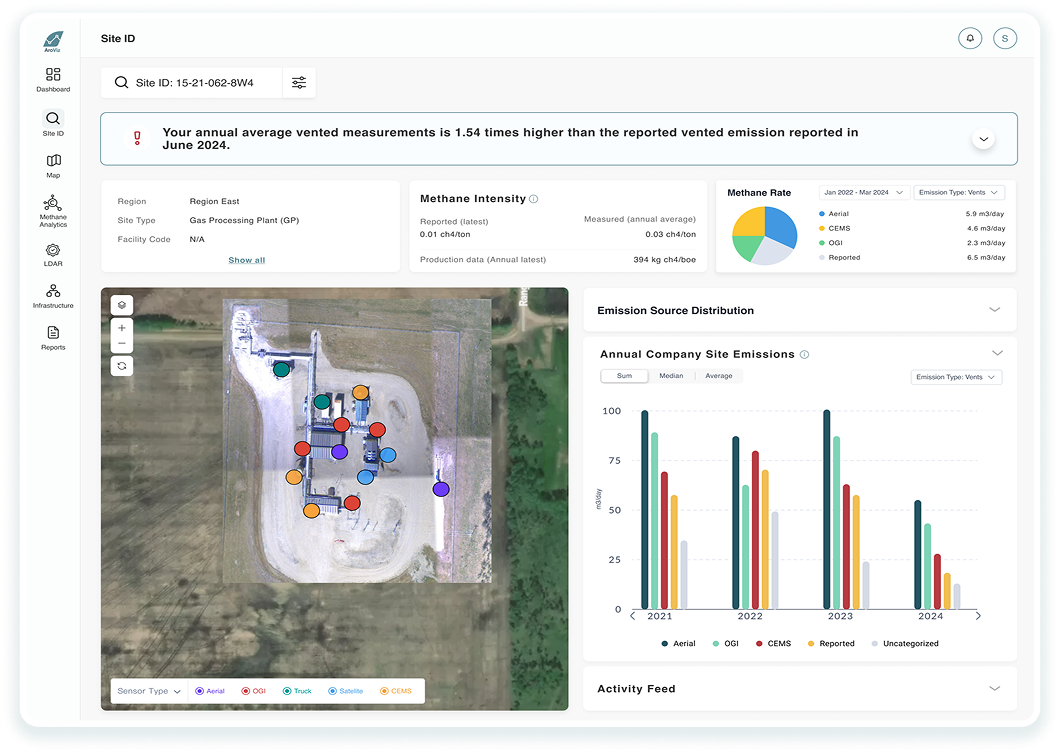Open the Dashboard from the sidebar
Viewport: 1060px width, 753px height.
click(53, 80)
